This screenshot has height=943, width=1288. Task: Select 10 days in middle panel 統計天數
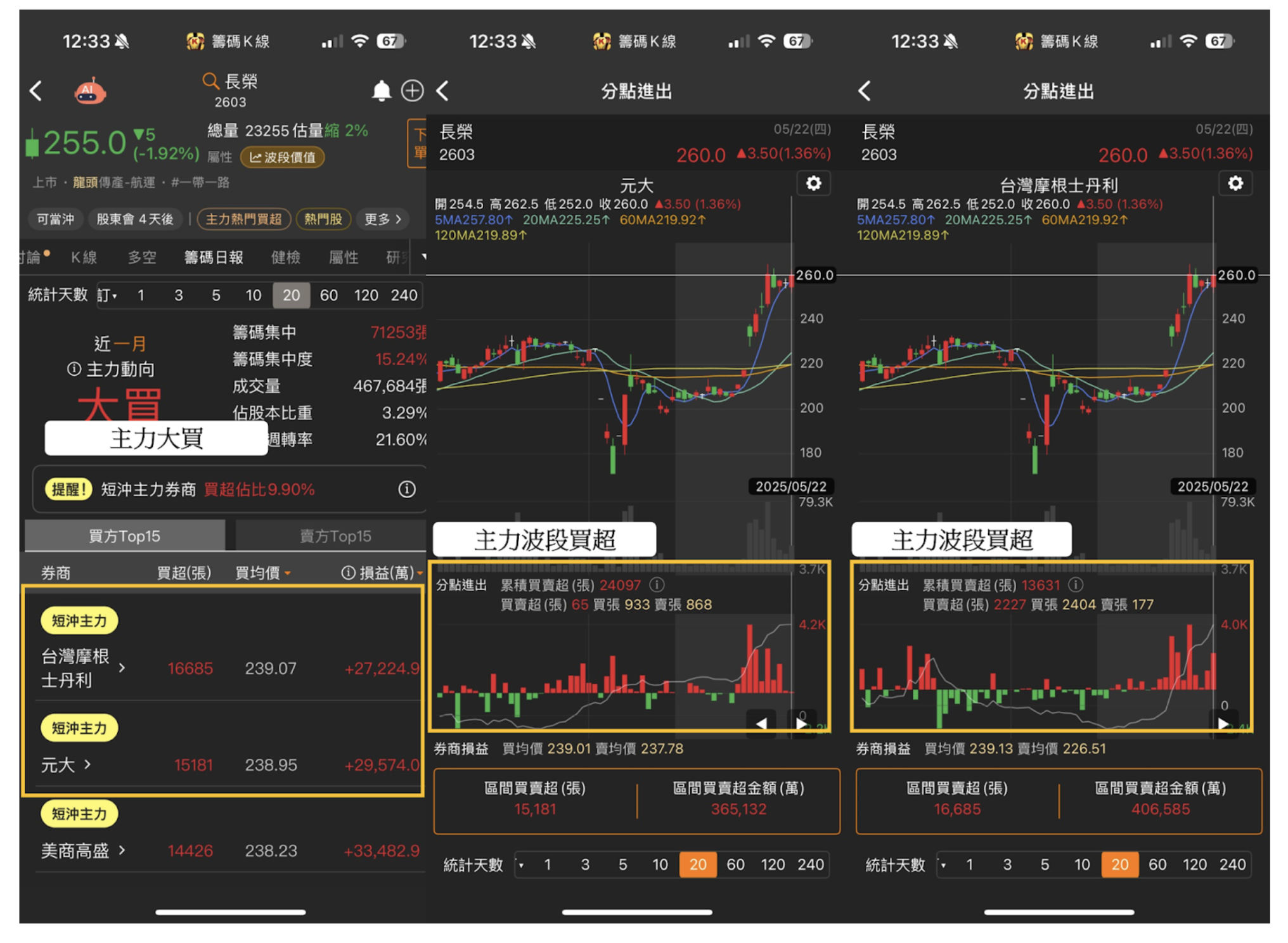pos(660,864)
